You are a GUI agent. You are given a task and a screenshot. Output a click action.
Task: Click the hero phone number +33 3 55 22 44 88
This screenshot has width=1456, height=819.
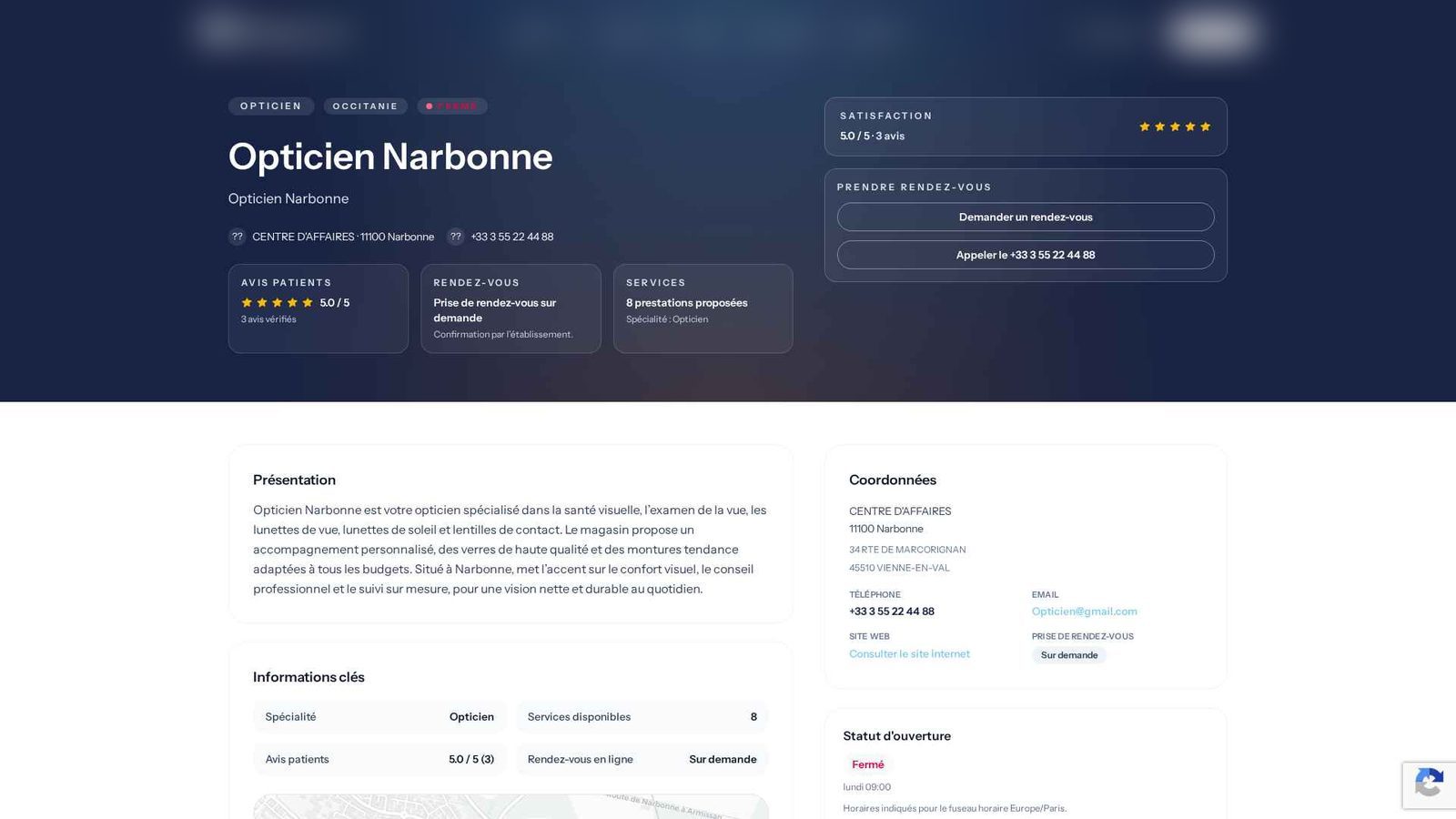[511, 237]
